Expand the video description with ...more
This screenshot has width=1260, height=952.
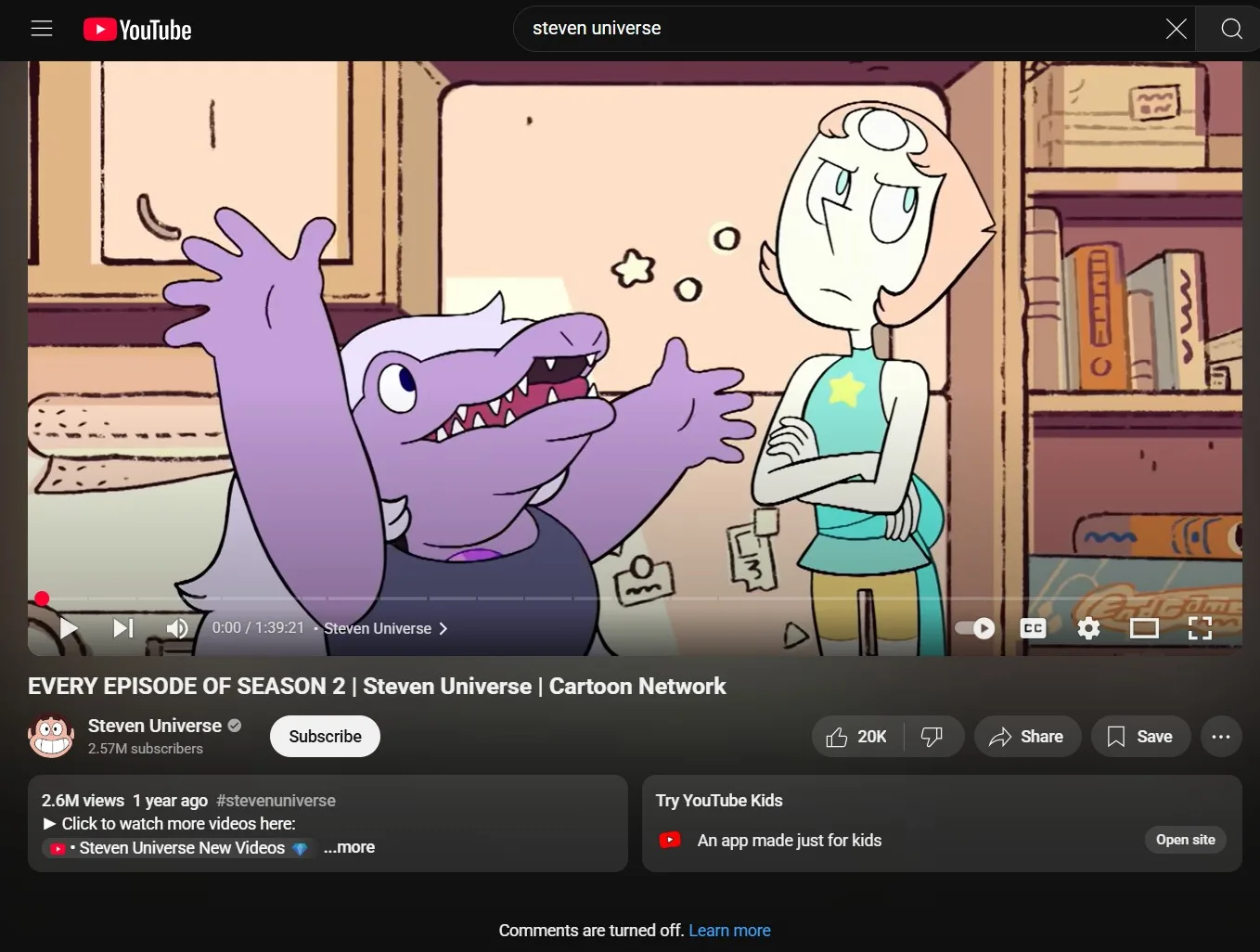tap(348, 847)
